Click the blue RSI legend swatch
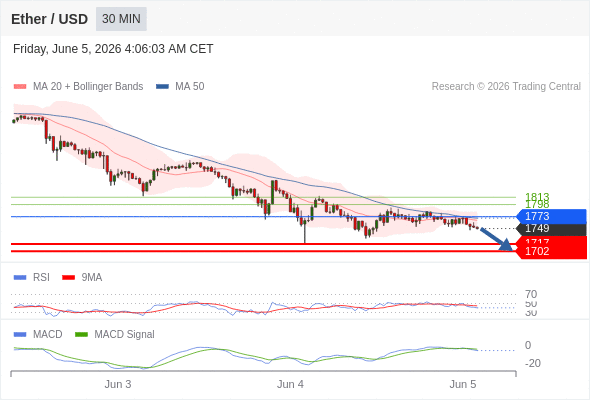590x400 pixels. (x=20, y=278)
